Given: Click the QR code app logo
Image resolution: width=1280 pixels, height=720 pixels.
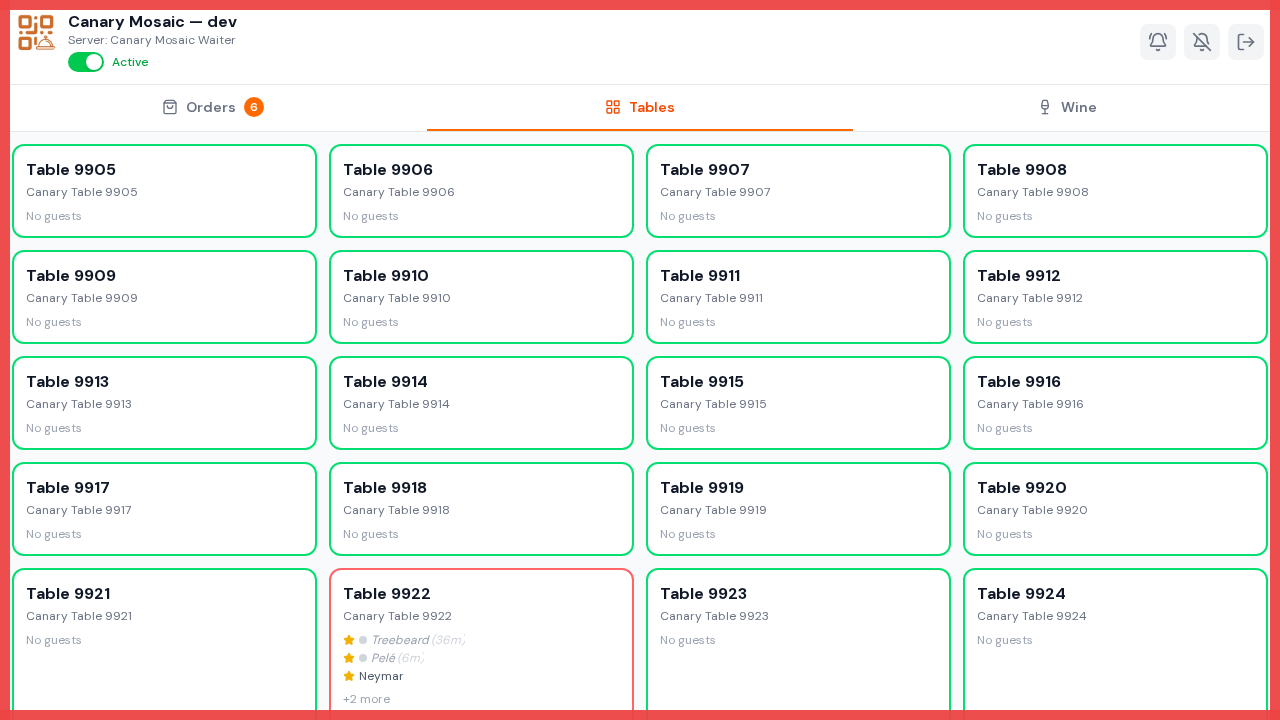Looking at the screenshot, I should point(36,32).
